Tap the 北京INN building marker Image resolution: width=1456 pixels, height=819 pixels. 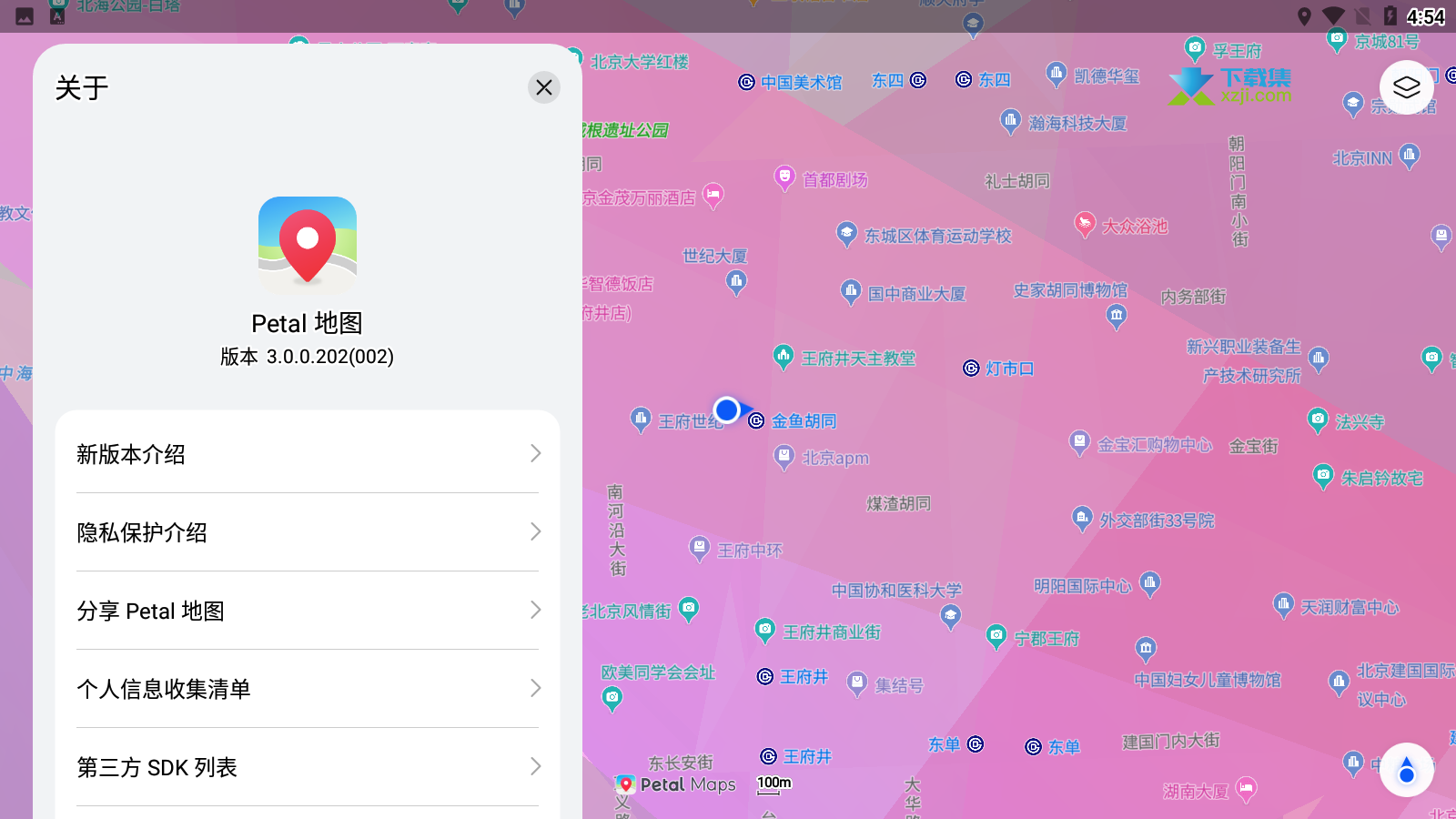click(x=1410, y=157)
